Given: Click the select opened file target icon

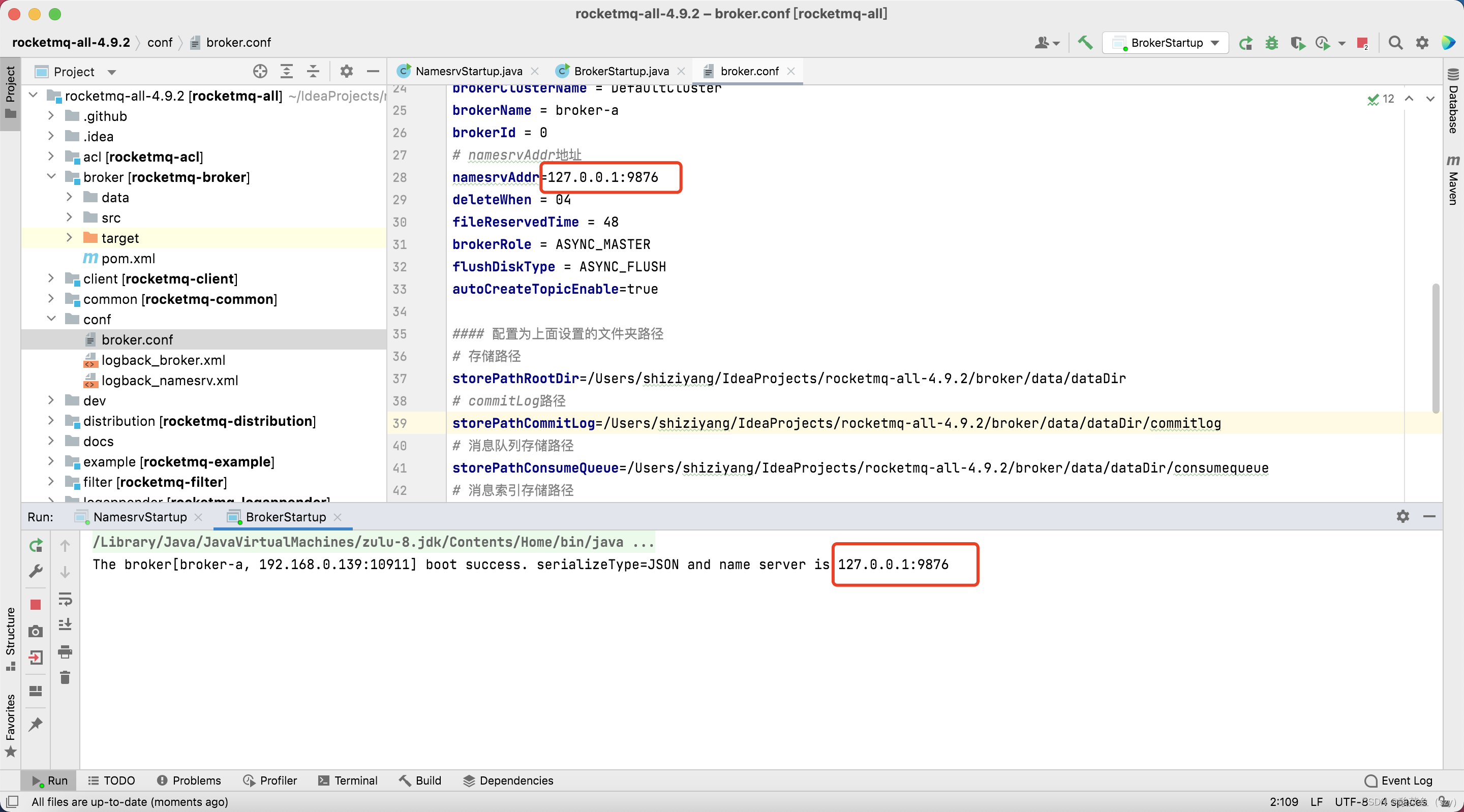Looking at the screenshot, I should coord(260,72).
